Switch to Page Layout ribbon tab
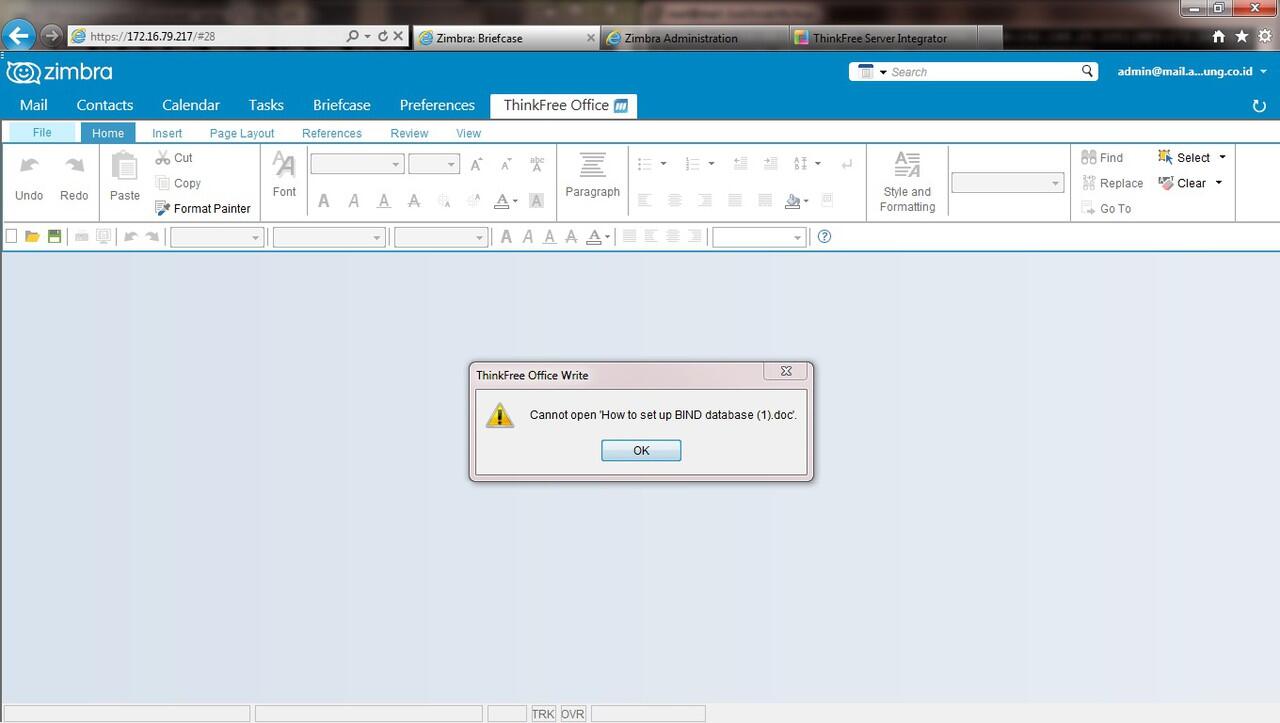 [242, 133]
